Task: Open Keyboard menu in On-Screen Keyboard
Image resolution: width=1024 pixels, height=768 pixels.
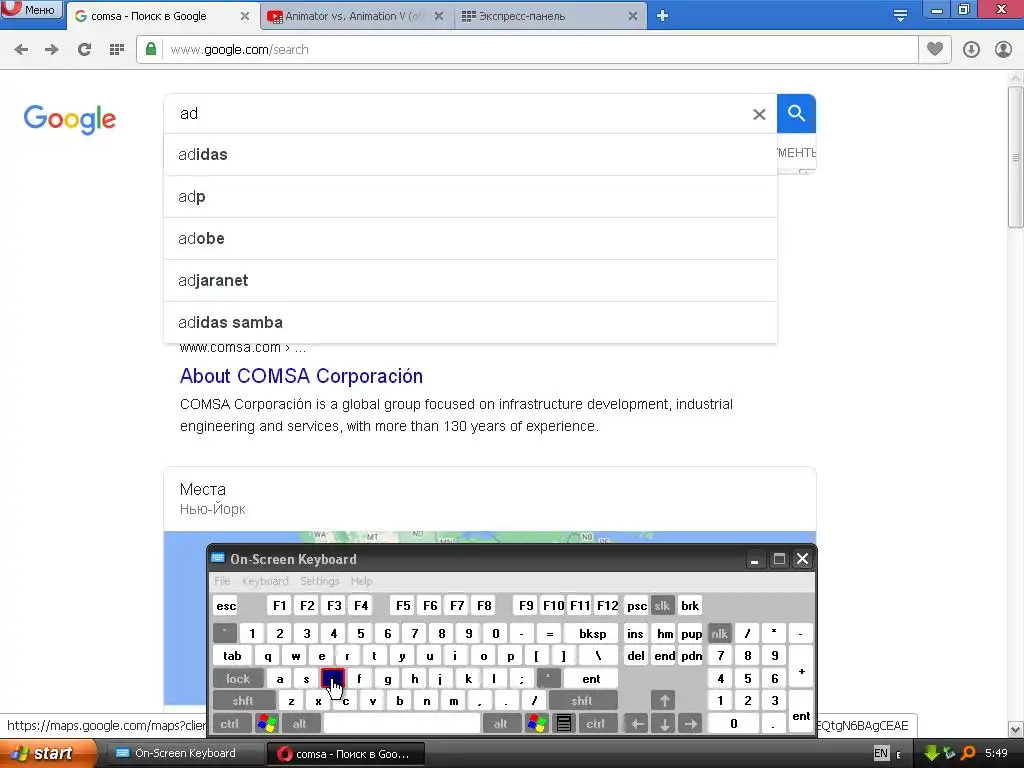Action: 265,581
